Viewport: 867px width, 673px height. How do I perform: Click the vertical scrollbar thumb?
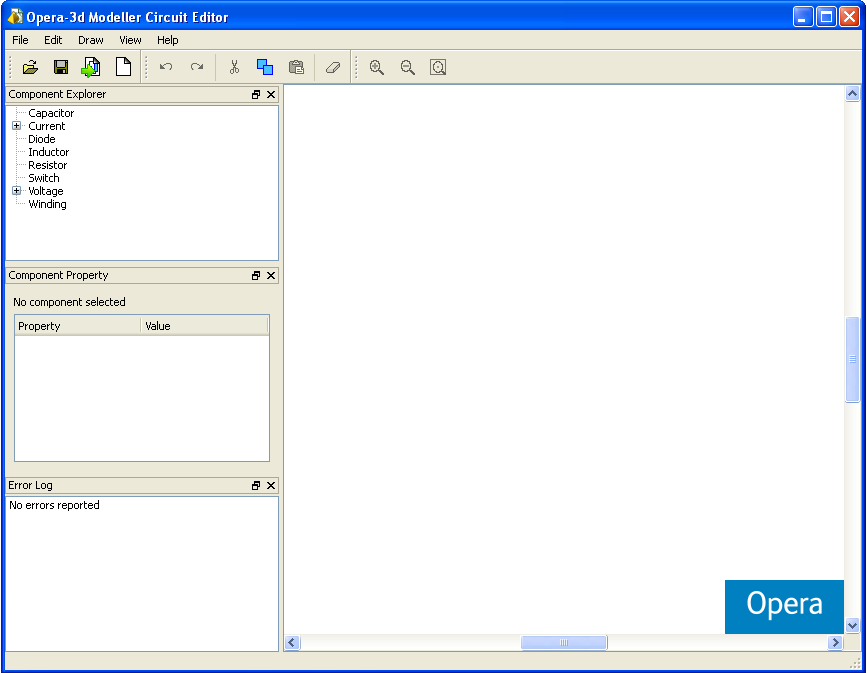click(x=852, y=359)
